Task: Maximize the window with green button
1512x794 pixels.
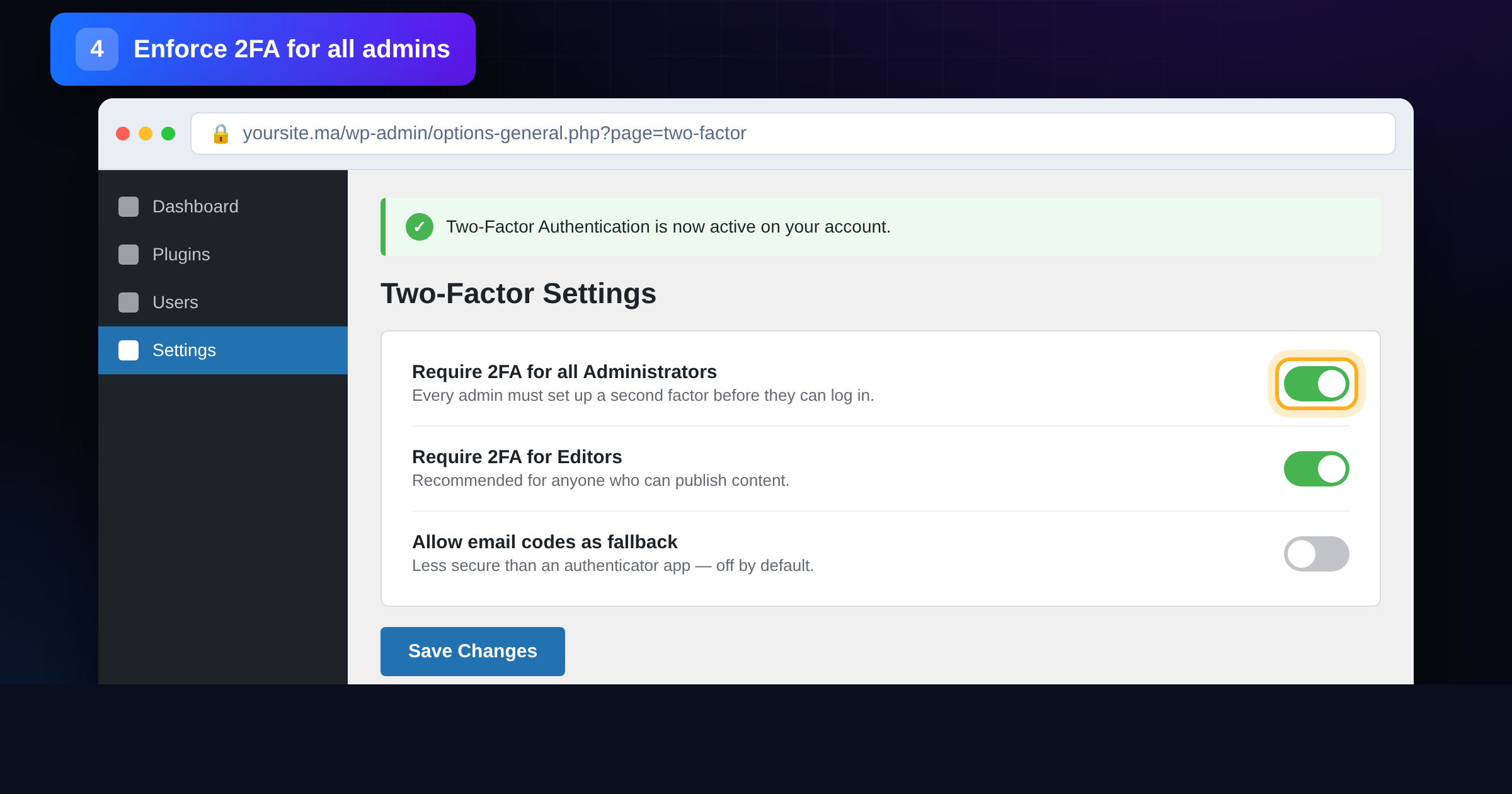Action: click(168, 134)
